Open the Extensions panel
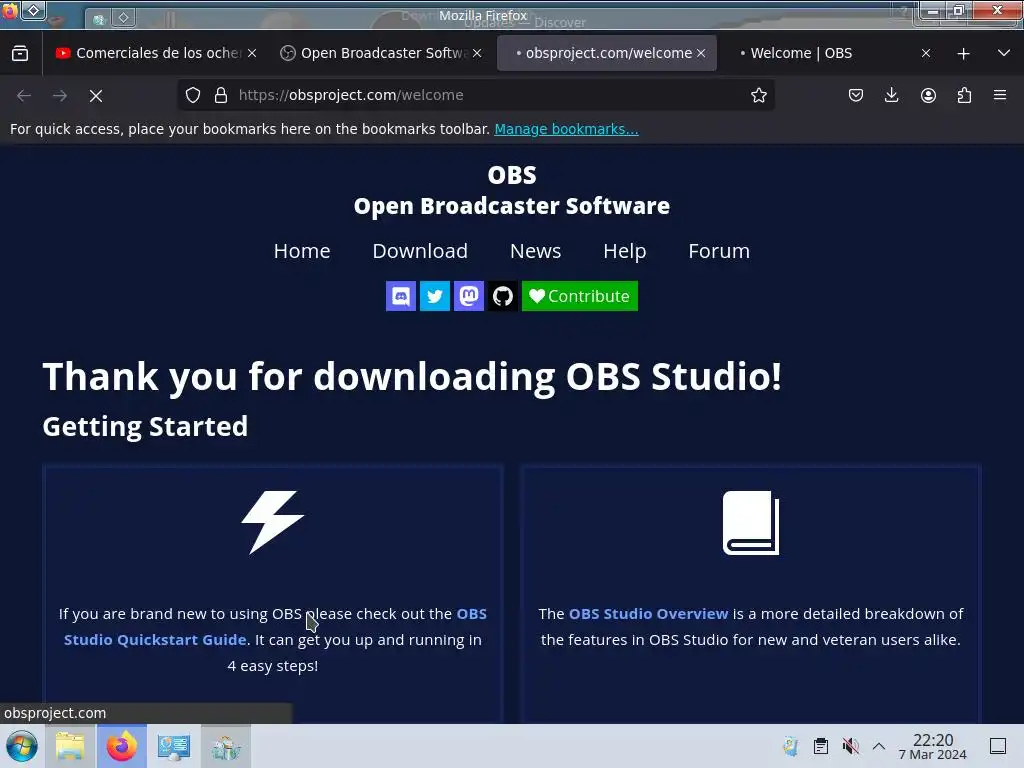Image resolution: width=1024 pixels, height=768 pixels. pyautogui.click(x=964, y=95)
